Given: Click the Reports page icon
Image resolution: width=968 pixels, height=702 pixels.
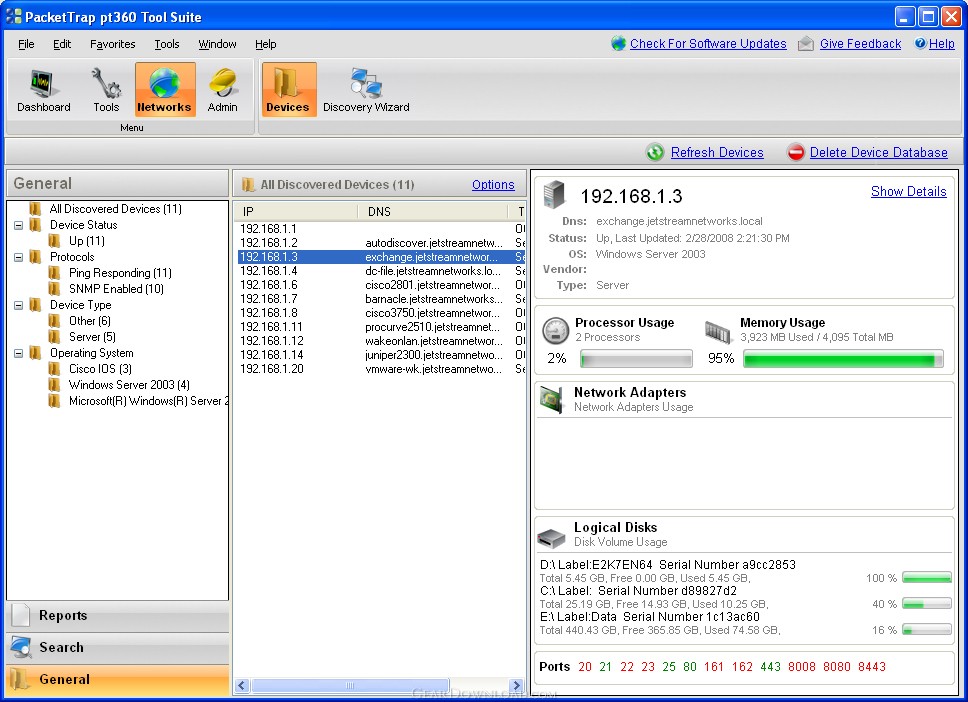Looking at the screenshot, I should 20,616.
